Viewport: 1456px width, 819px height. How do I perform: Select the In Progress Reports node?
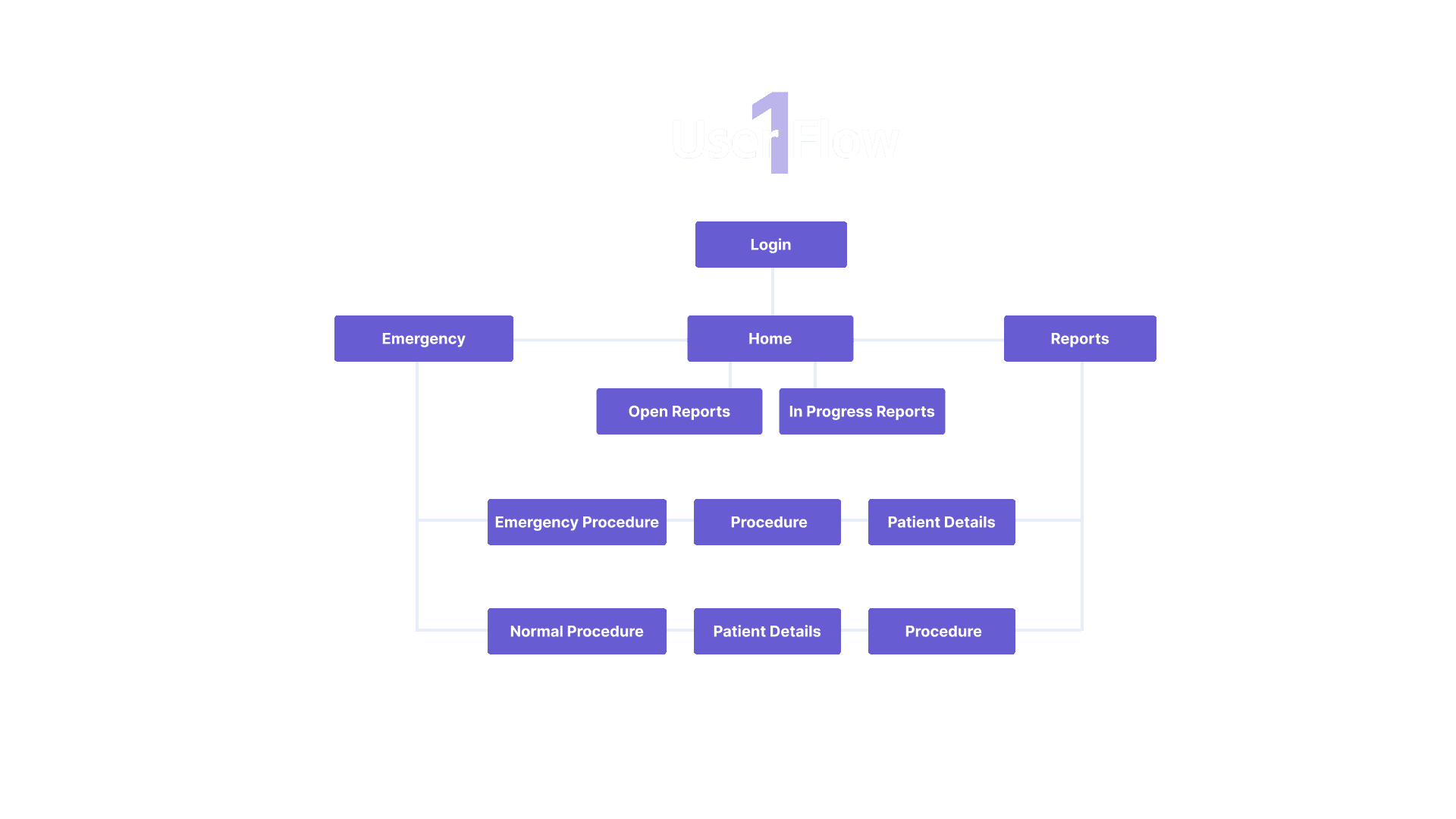tap(862, 411)
